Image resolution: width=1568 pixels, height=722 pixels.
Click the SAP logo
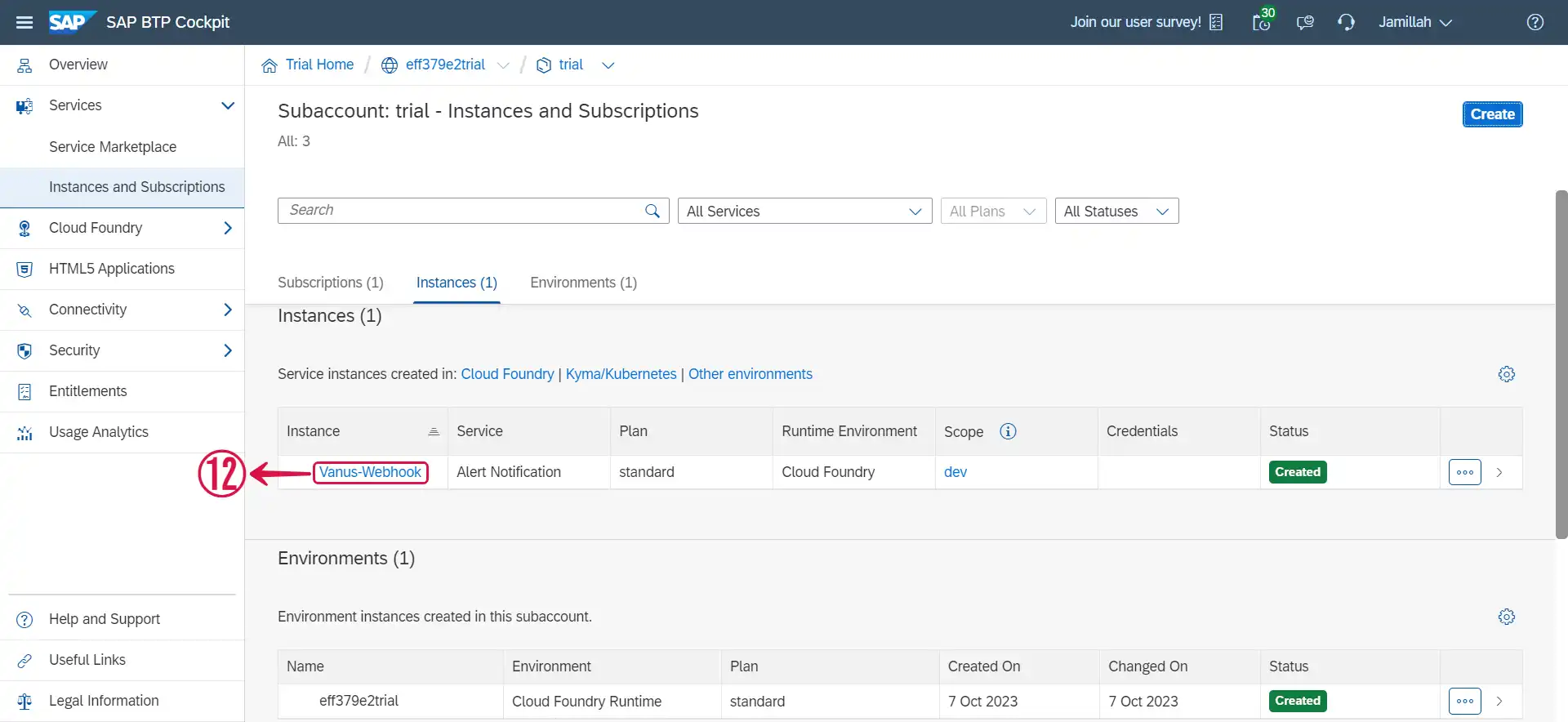click(x=72, y=22)
